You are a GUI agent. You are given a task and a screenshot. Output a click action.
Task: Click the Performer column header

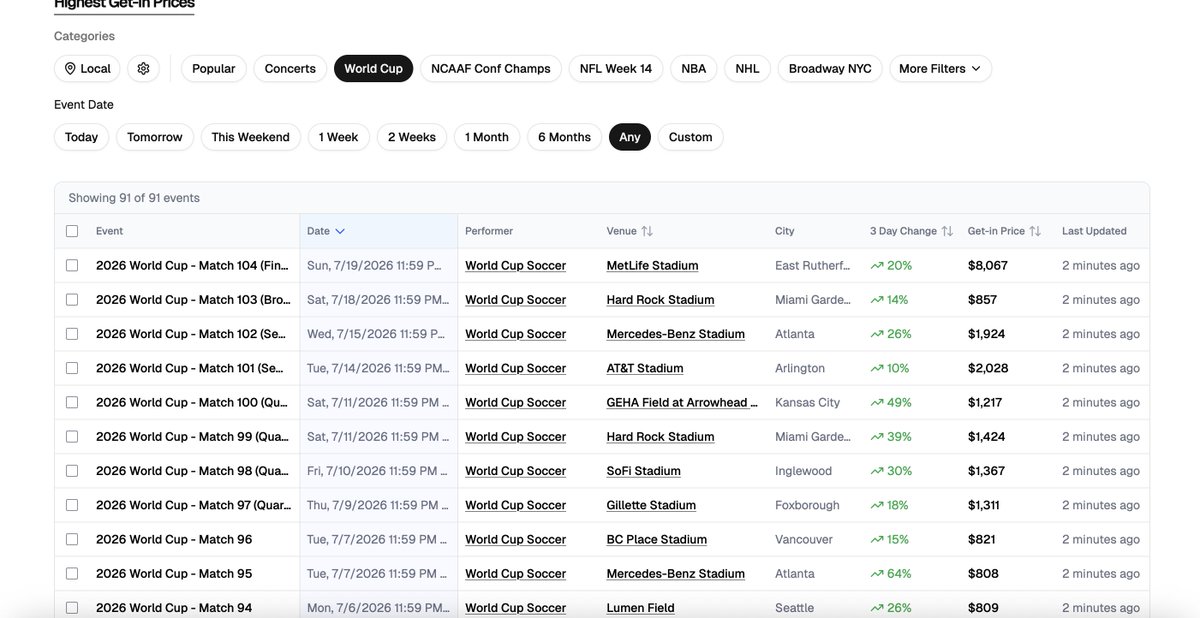pos(489,231)
